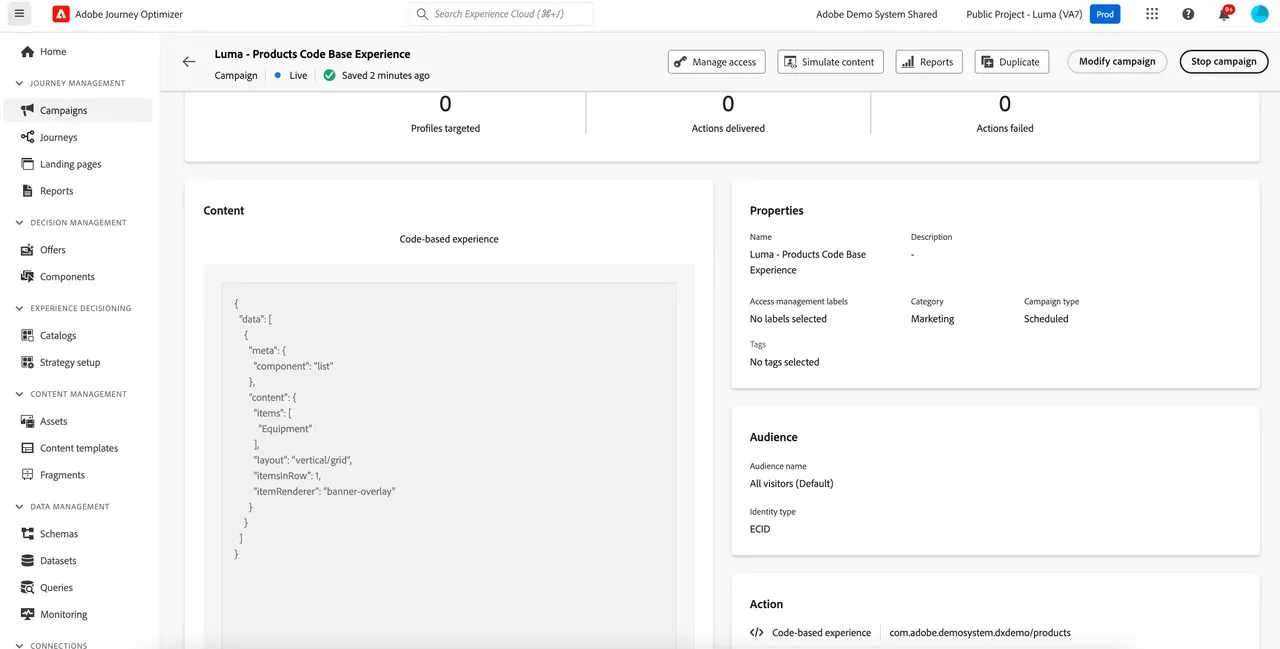Open the apps grid switcher
Screen dimensions: 1280x649
click(1152, 14)
